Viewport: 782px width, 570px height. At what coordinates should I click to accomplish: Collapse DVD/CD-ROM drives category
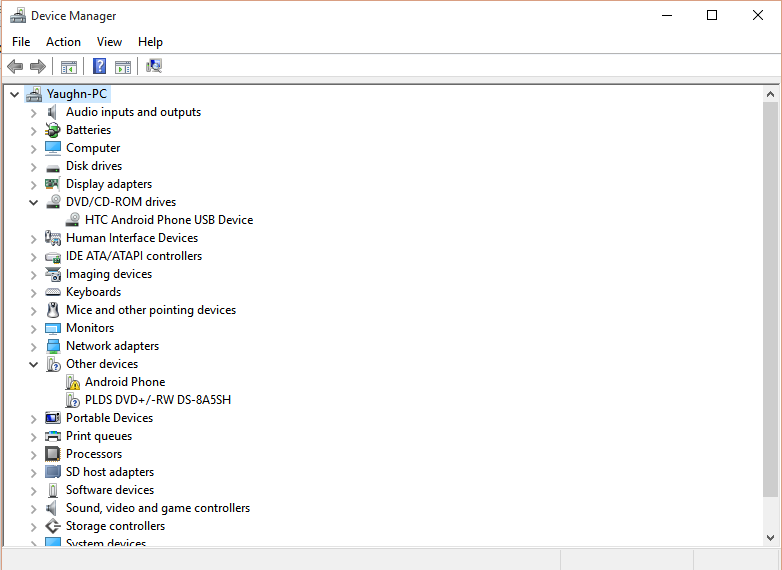(x=33, y=202)
